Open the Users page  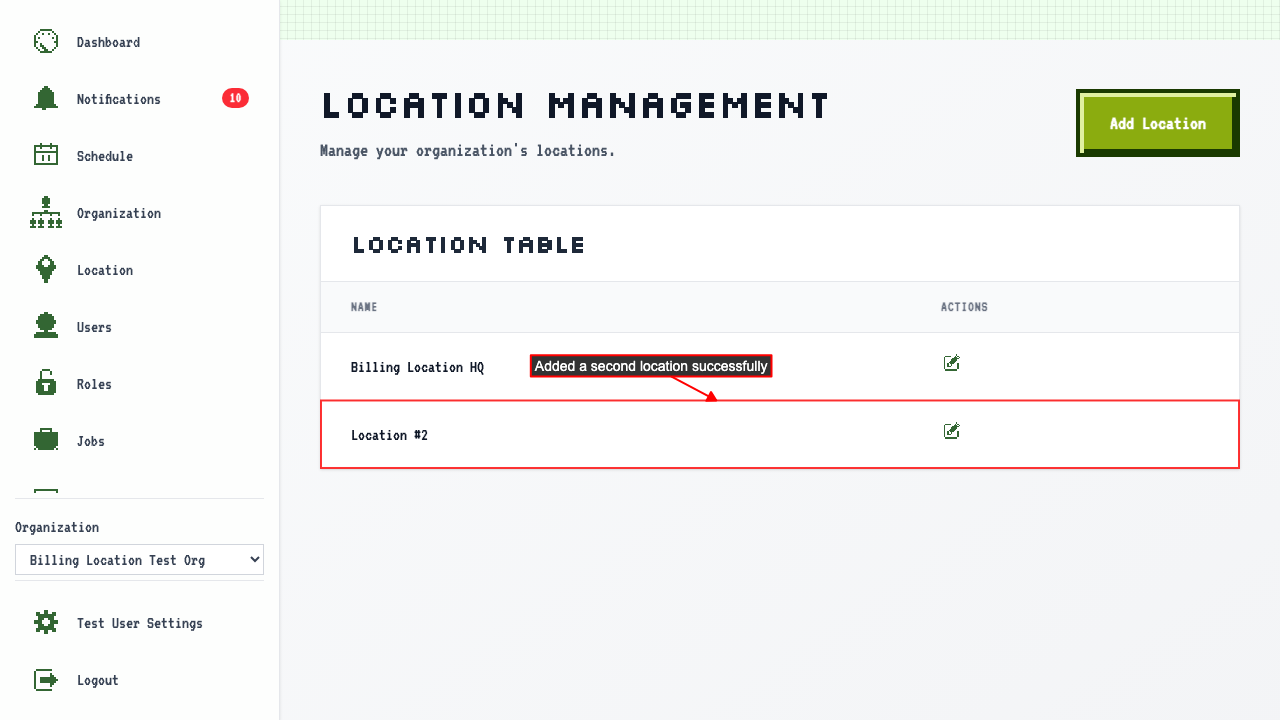pos(94,327)
